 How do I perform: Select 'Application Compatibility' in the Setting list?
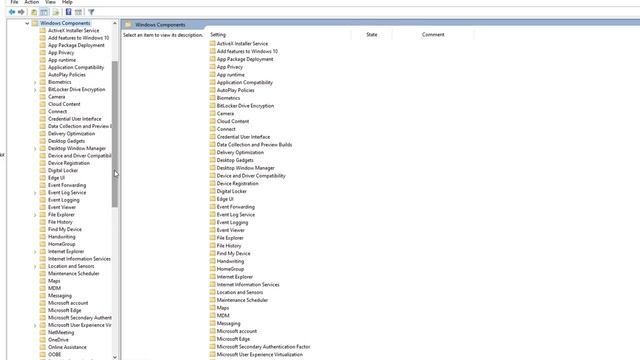coord(244,82)
